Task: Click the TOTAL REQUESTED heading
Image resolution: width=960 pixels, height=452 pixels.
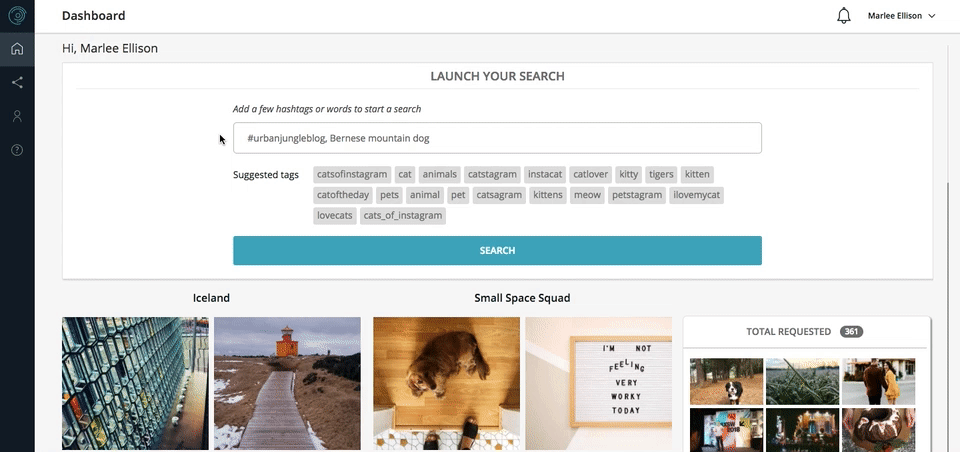Action: (x=789, y=332)
